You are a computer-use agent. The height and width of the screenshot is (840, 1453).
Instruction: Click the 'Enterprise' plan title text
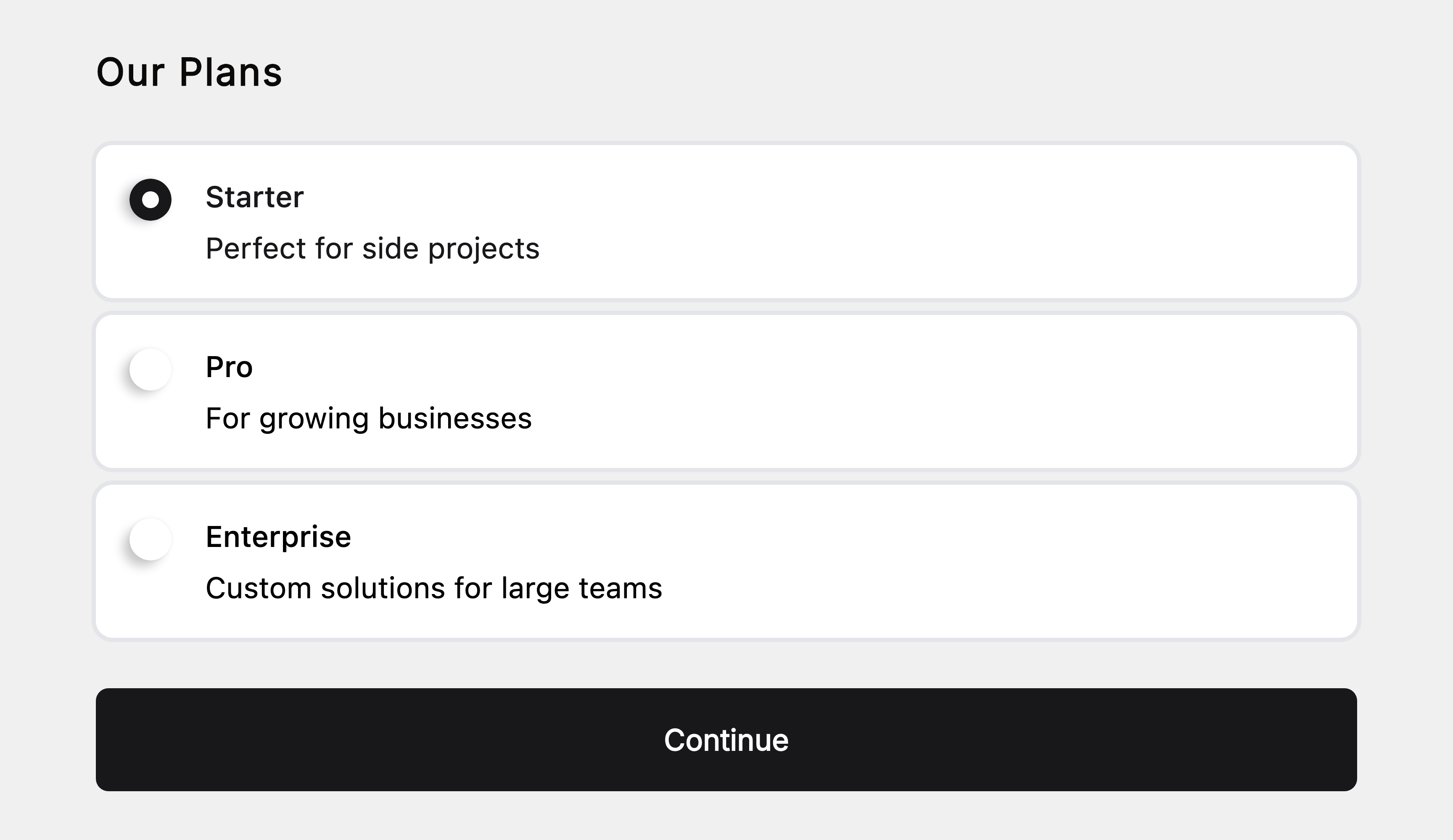pyautogui.click(x=278, y=537)
